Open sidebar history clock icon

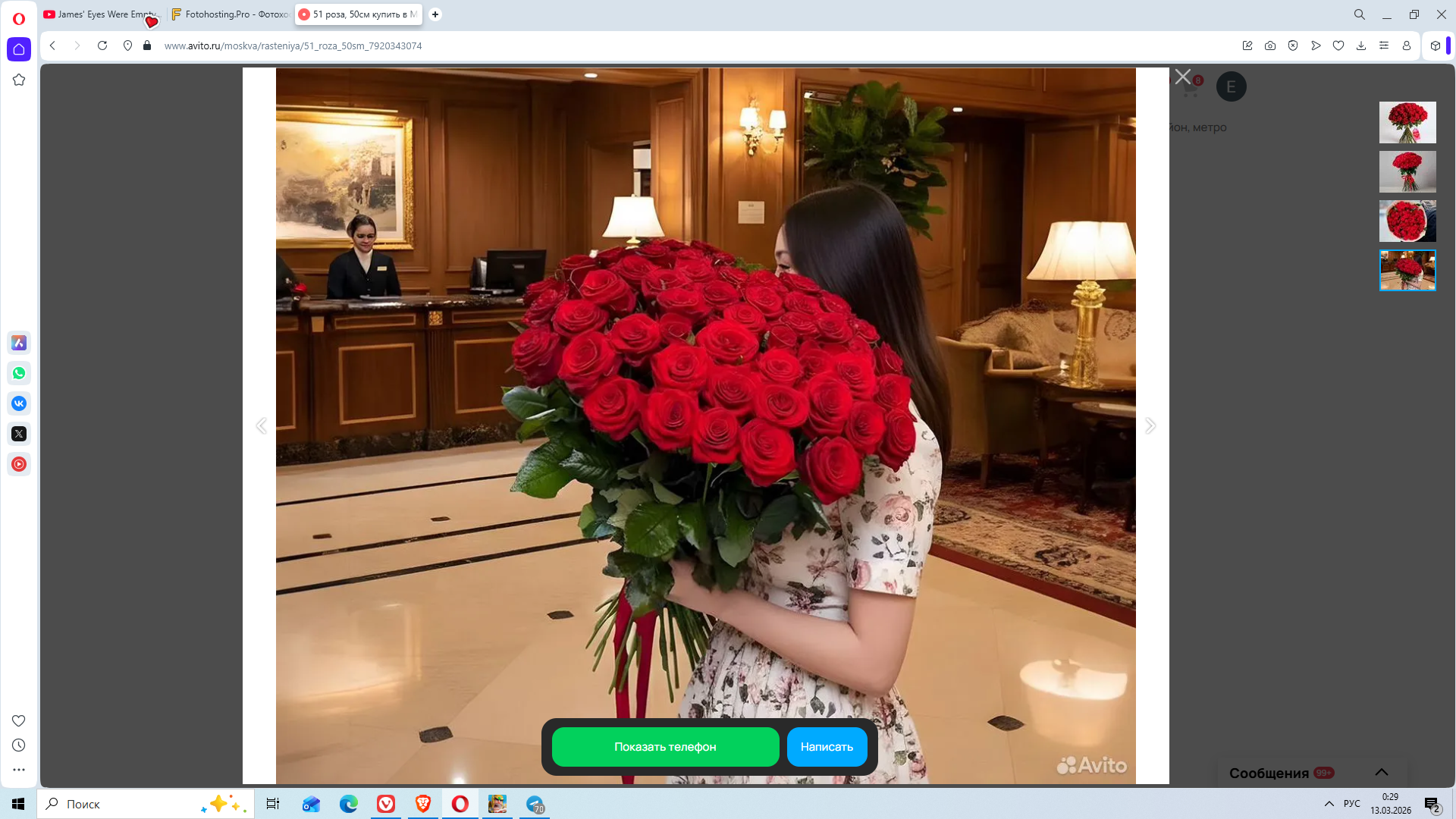pyautogui.click(x=19, y=745)
